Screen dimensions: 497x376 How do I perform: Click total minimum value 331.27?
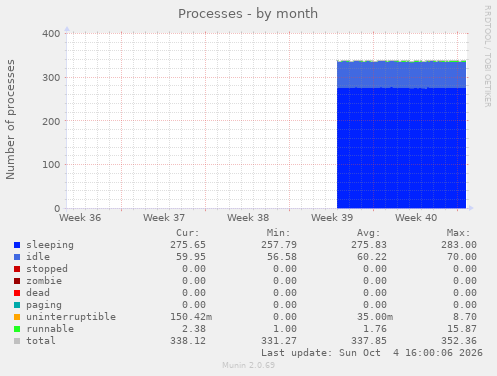coord(279,341)
